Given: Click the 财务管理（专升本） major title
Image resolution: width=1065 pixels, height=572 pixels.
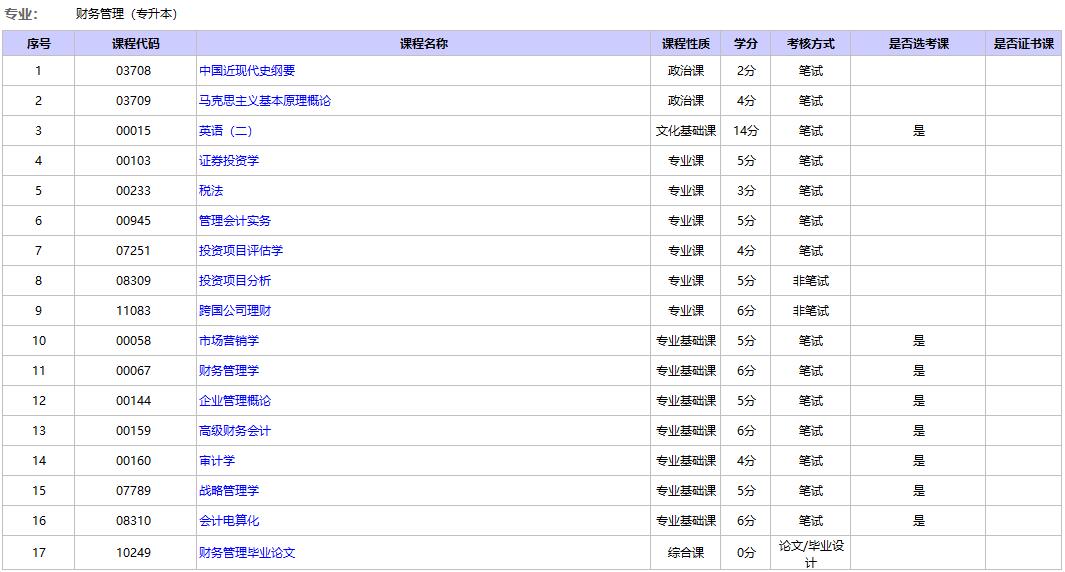Looking at the screenshot, I should 126,14.
